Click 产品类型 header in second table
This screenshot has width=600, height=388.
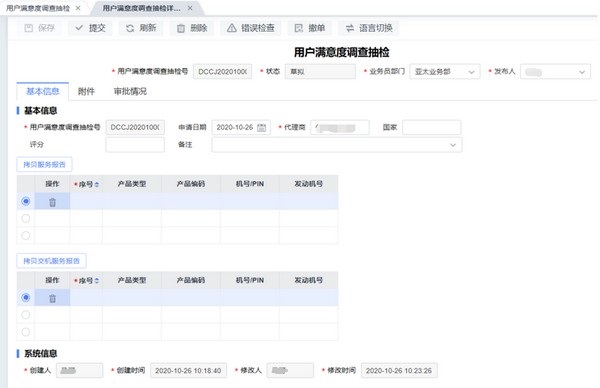click(x=132, y=280)
